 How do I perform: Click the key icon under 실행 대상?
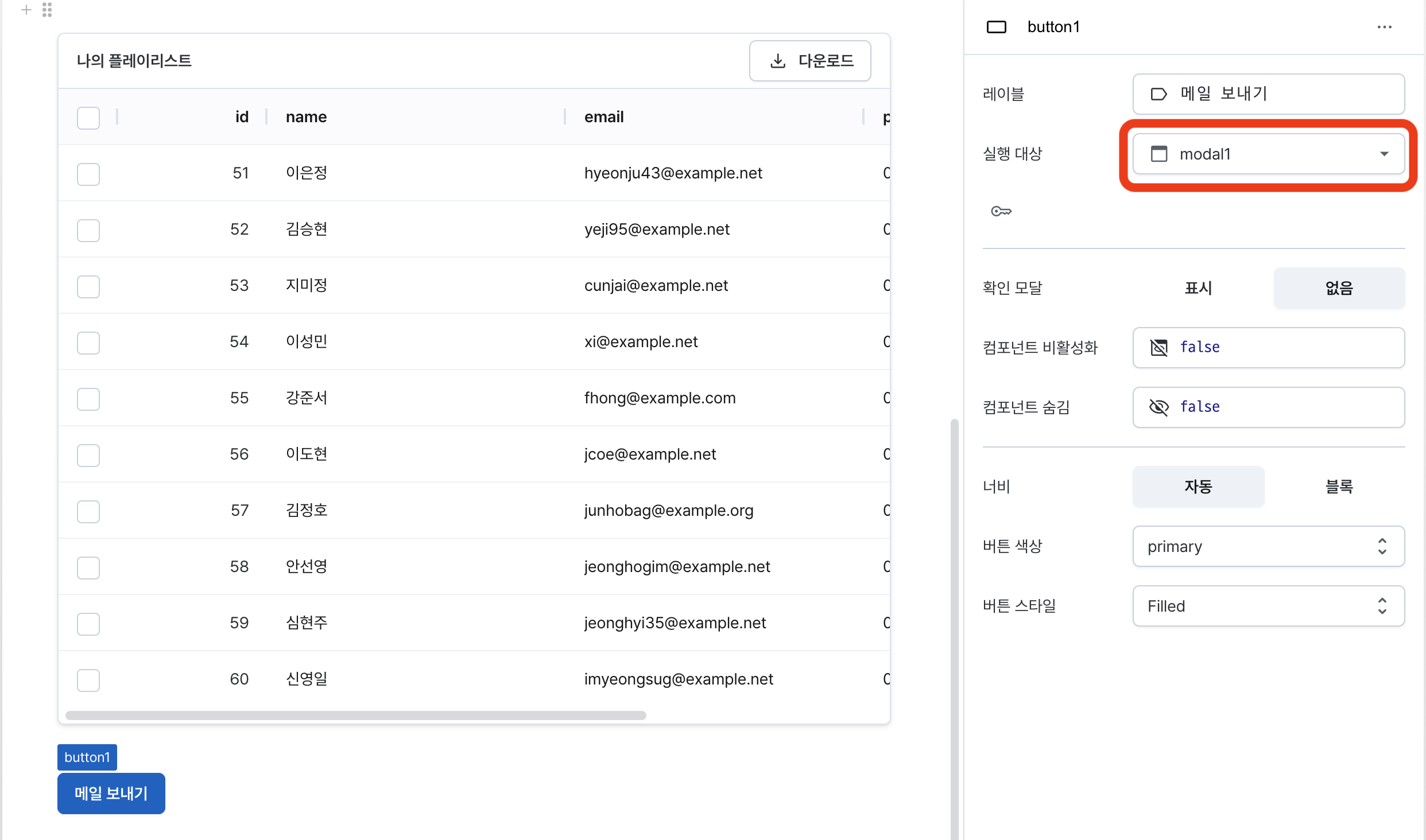pos(1001,211)
